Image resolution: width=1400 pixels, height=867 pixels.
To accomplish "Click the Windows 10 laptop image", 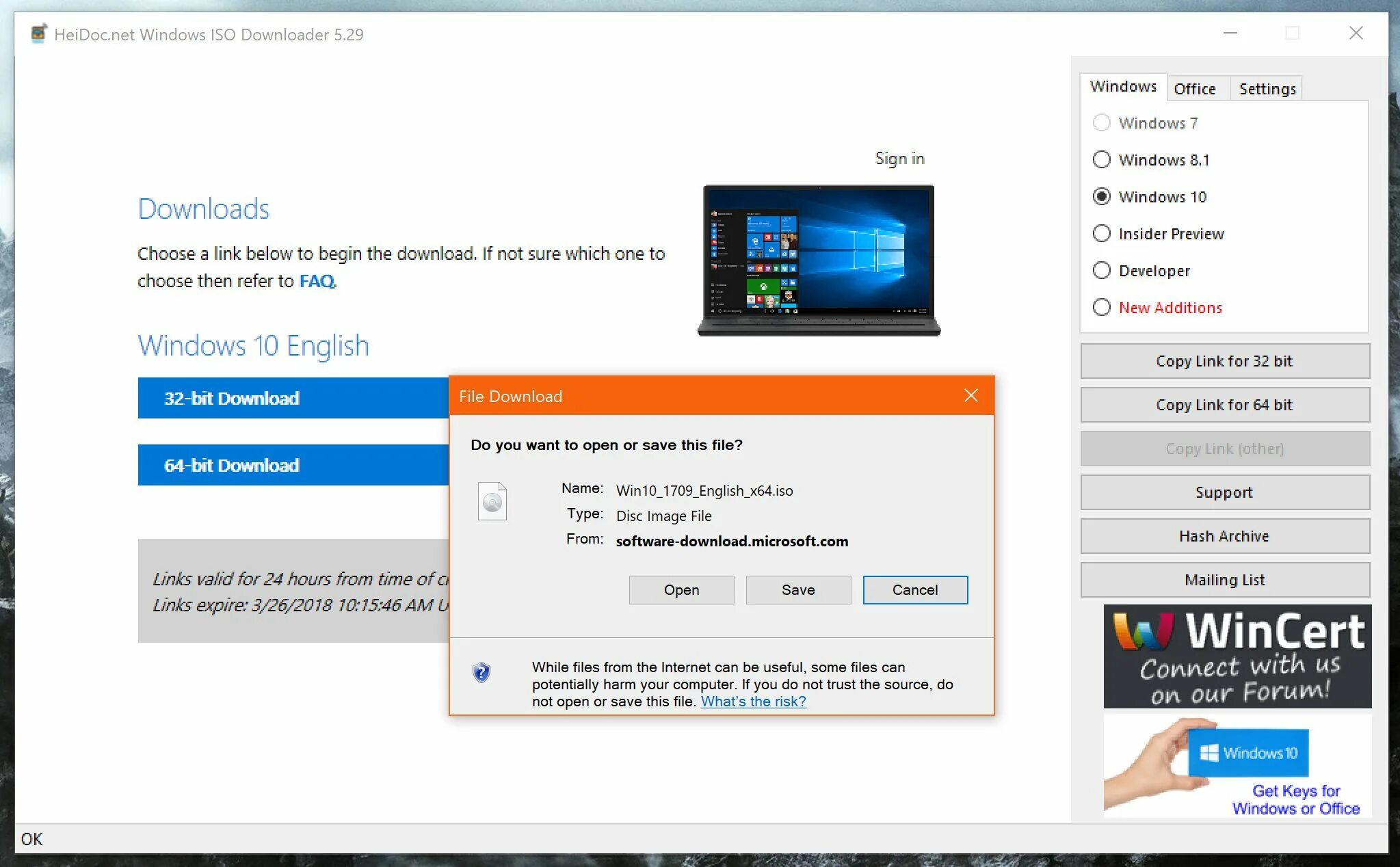I will pos(819,261).
